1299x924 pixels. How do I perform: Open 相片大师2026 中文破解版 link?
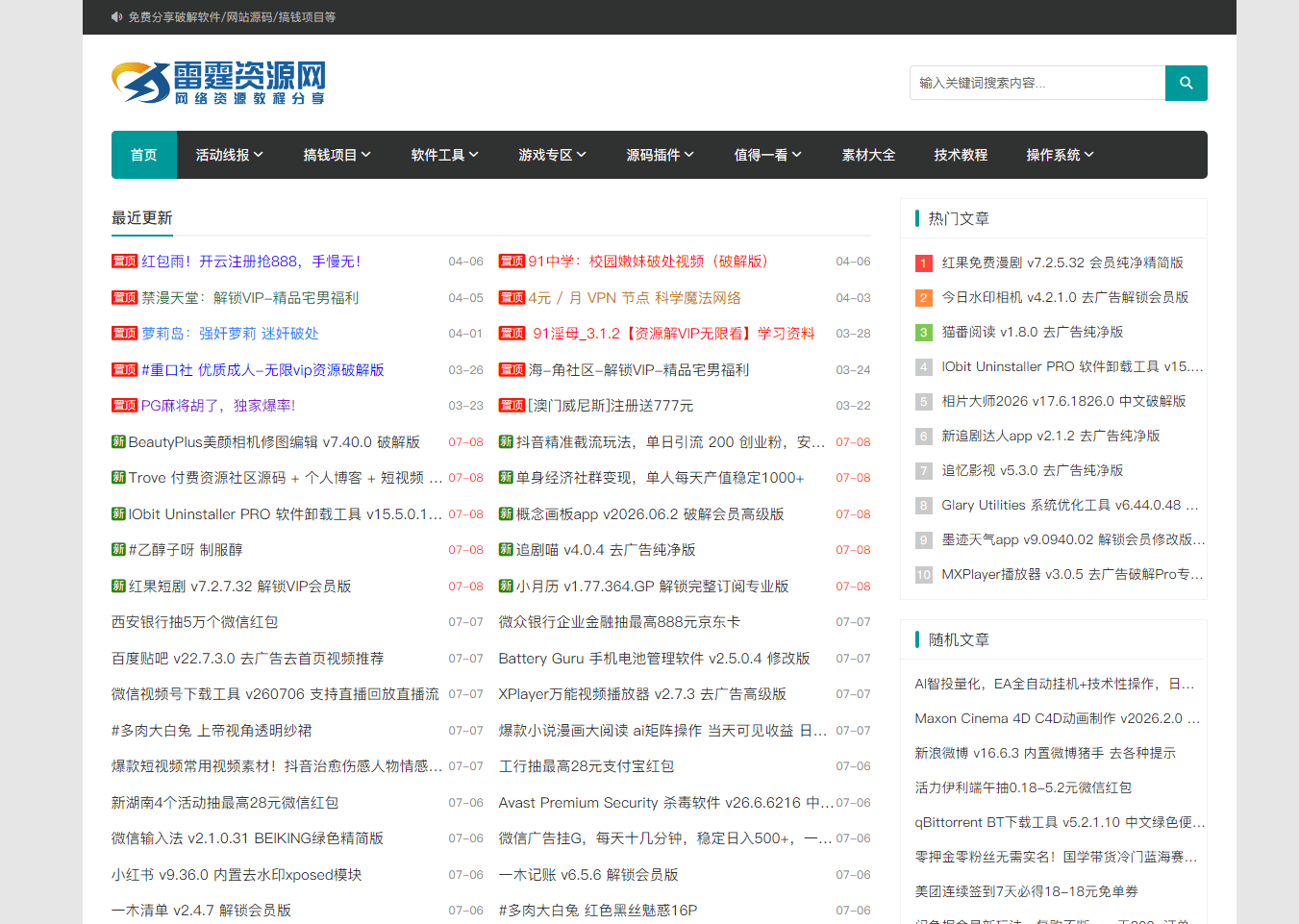(1063, 402)
